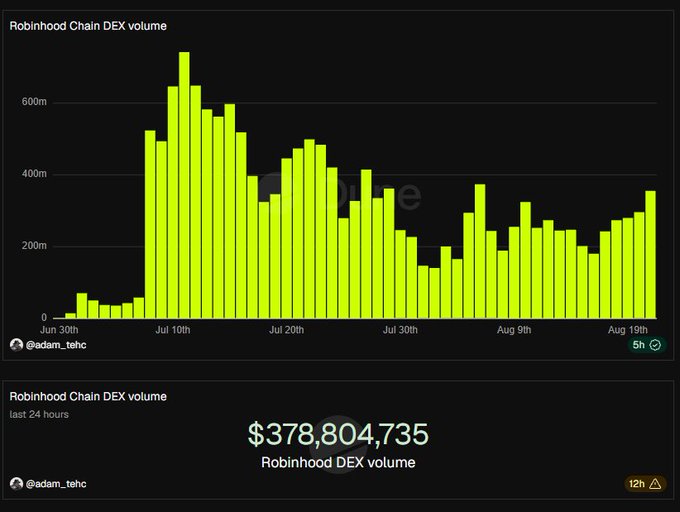The height and width of the screenshot is (512, 680).
Task: Click the 0 y-axis label
Action: point(44,317)
